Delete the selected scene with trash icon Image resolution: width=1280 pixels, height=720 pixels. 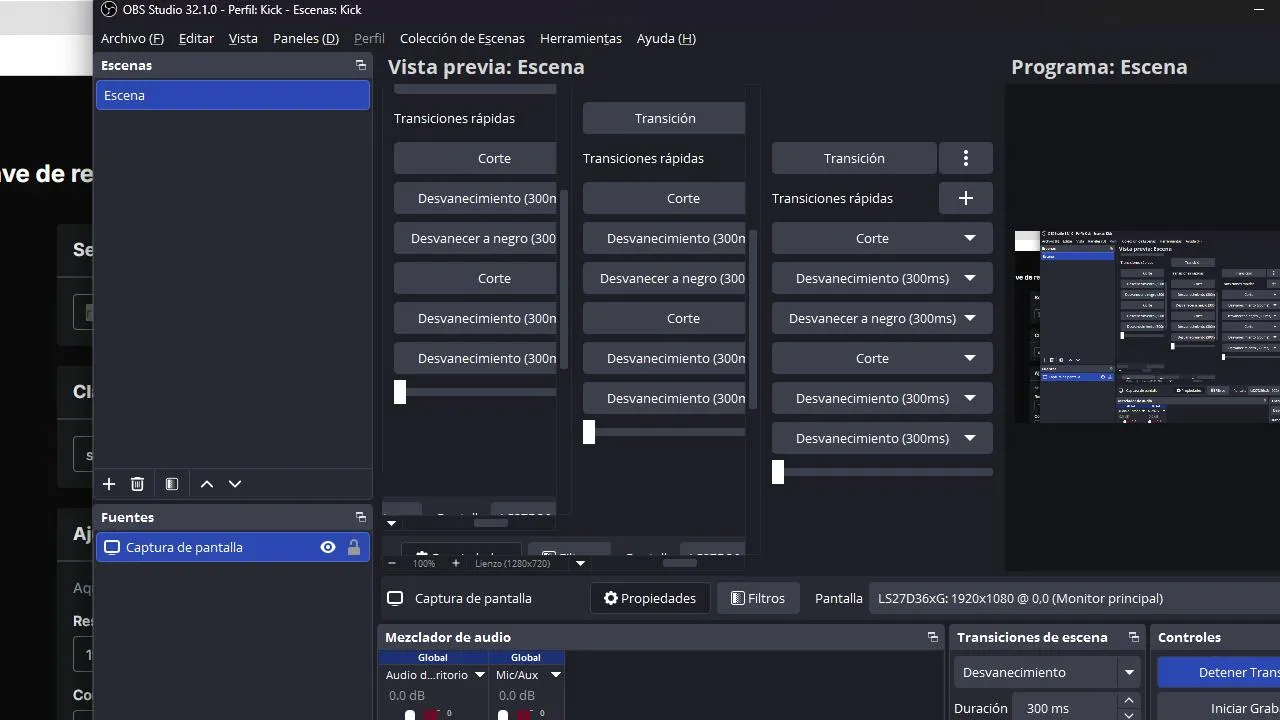click(138, 484)
